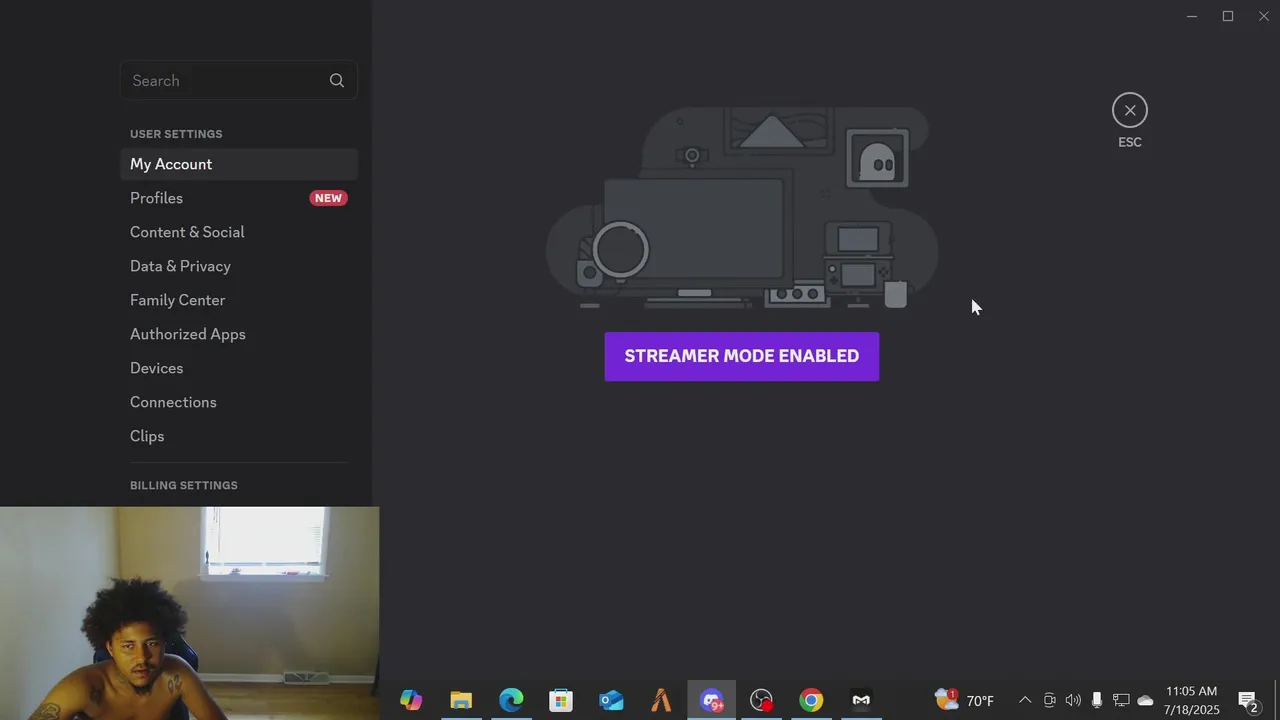Open Clips settings
This screenshot has width=1280, height=720.
click(239, 436)
